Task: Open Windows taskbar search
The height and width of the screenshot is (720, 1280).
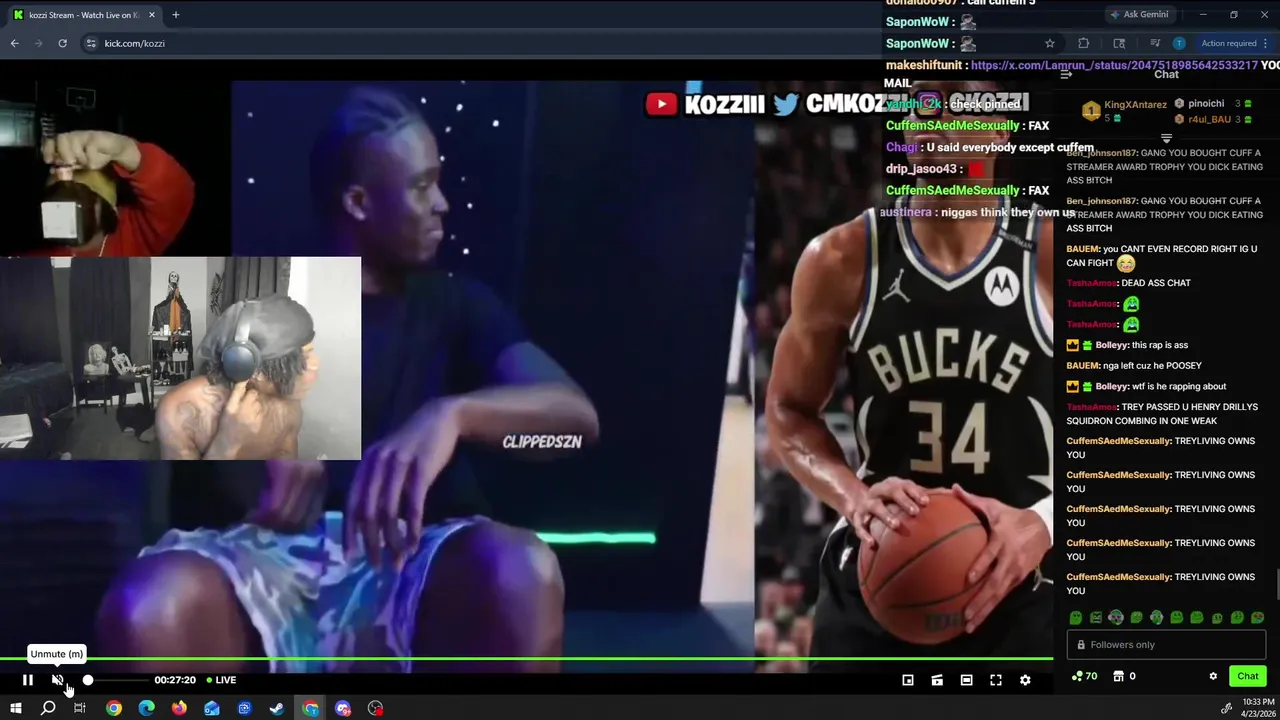Action: 47,708
